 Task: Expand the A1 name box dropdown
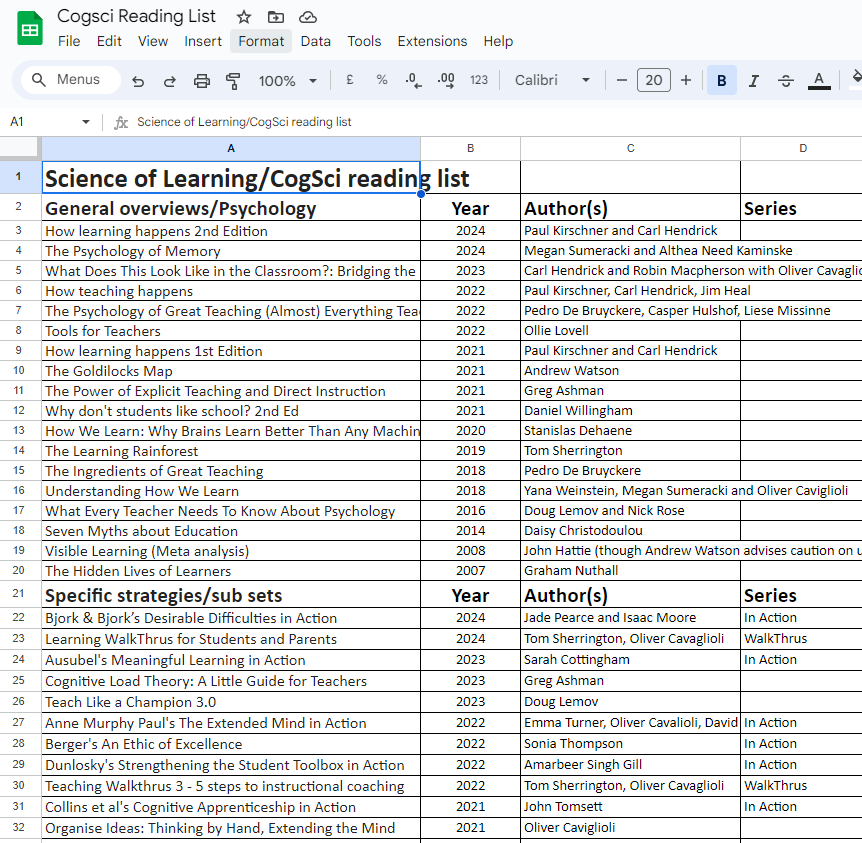point(86,122)
